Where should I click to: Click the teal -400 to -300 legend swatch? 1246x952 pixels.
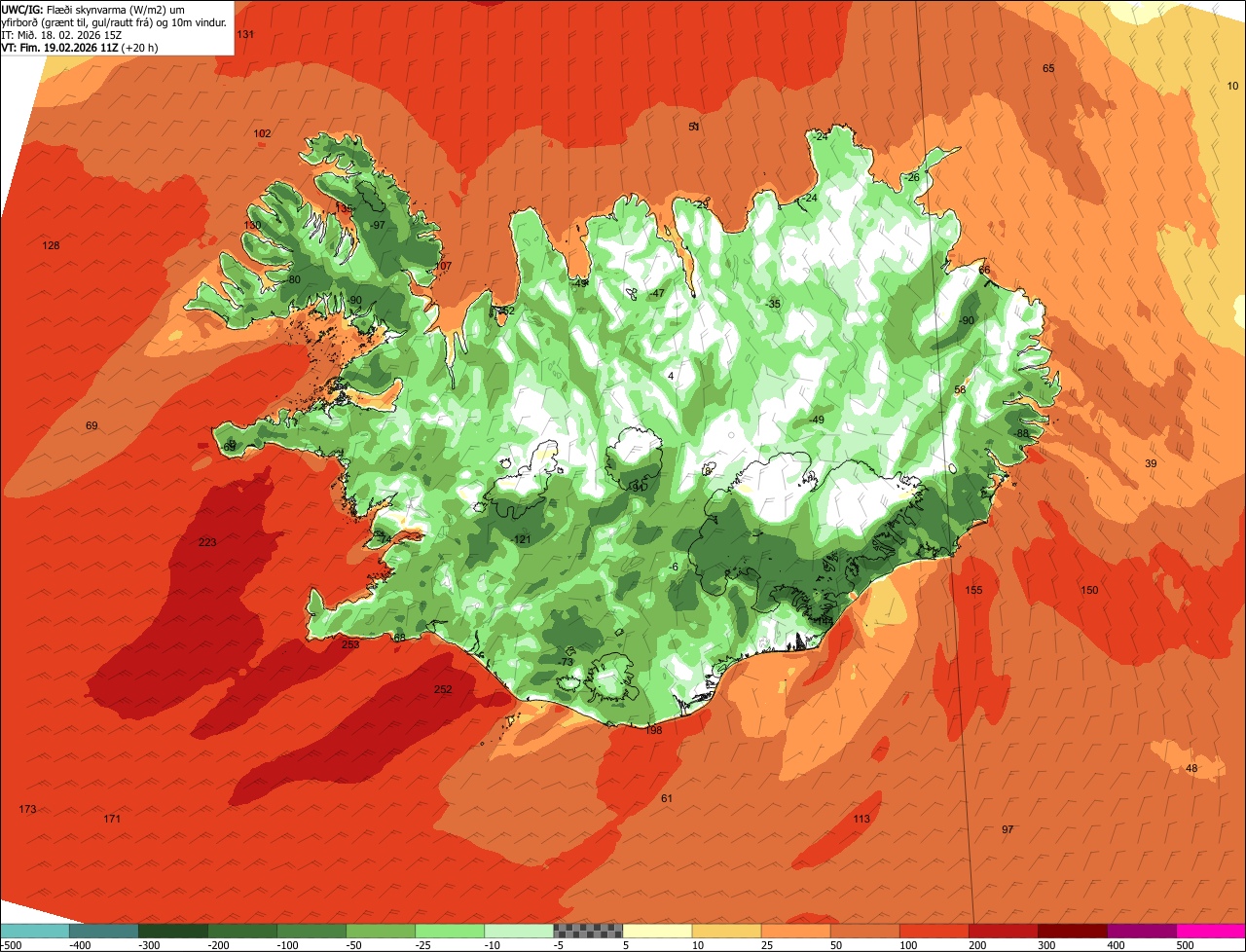point(104,930)
